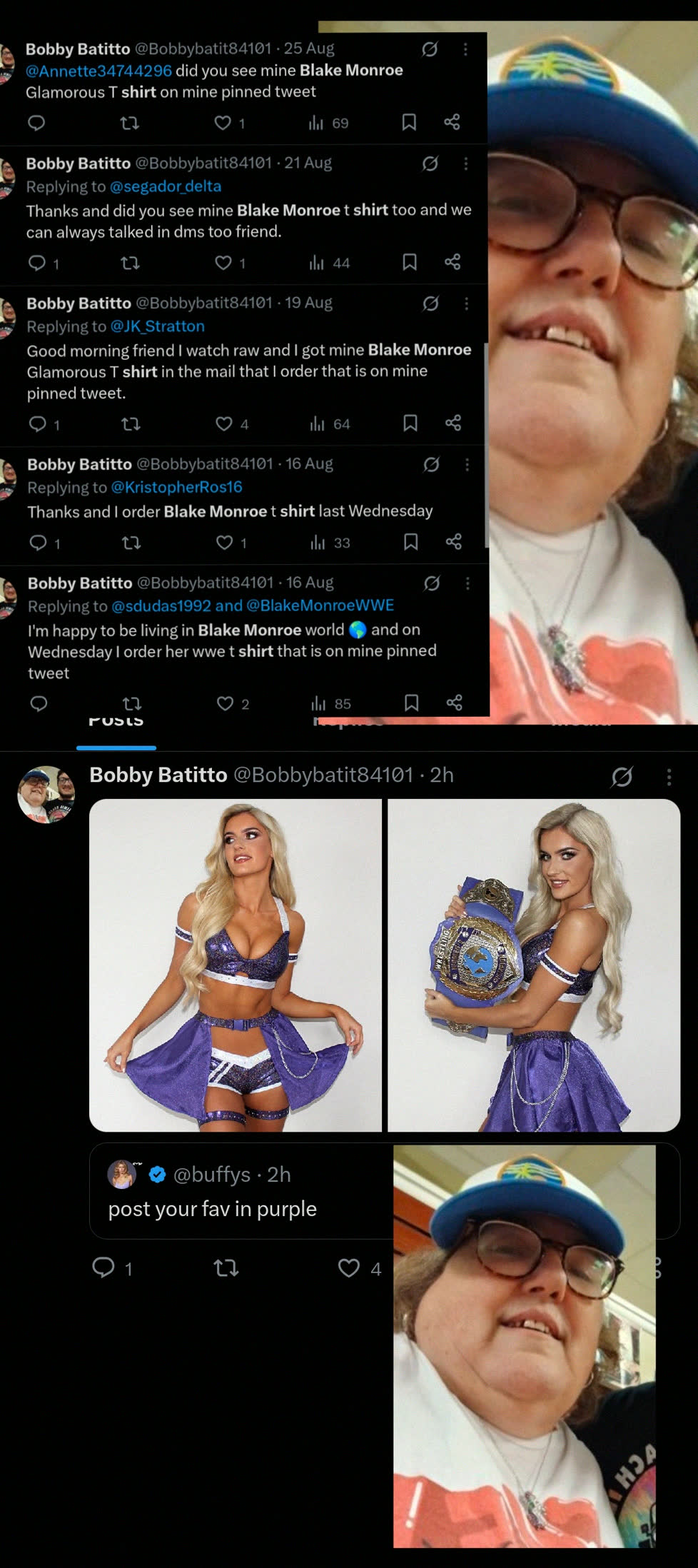Open the @JK_Stratton profile link

pos(158,326)
